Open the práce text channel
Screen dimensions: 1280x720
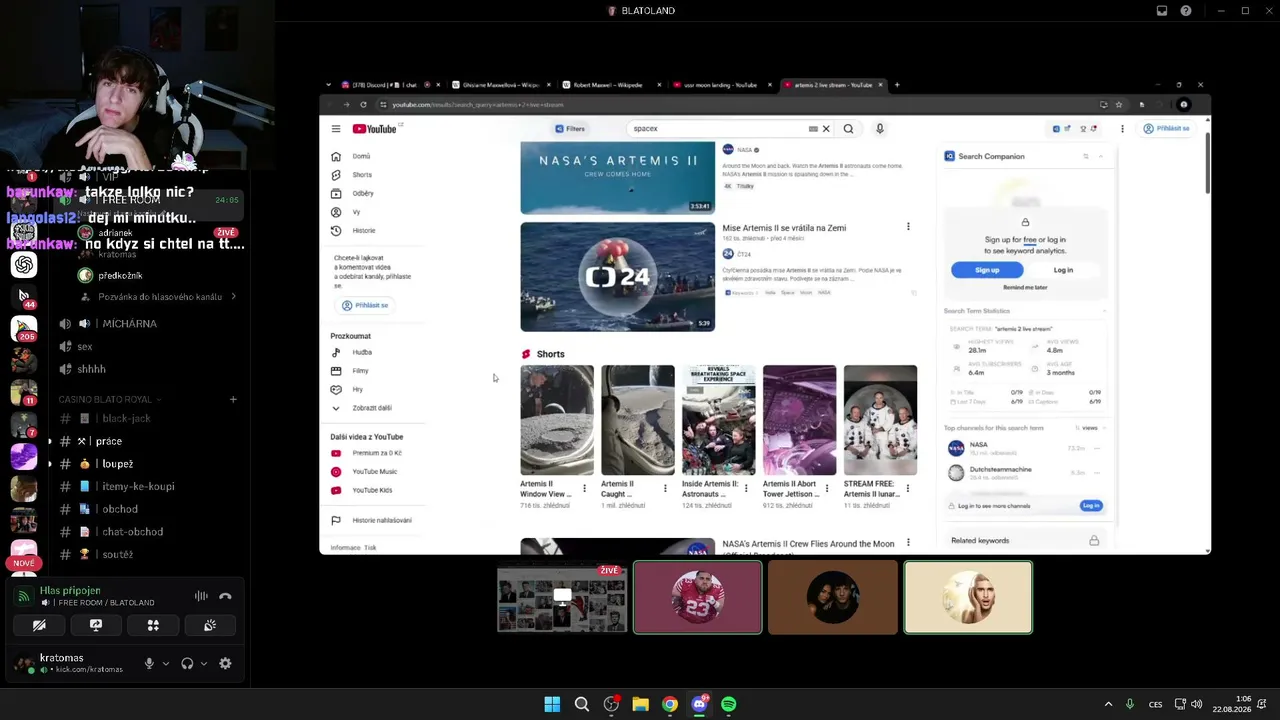tap(108, 442)
